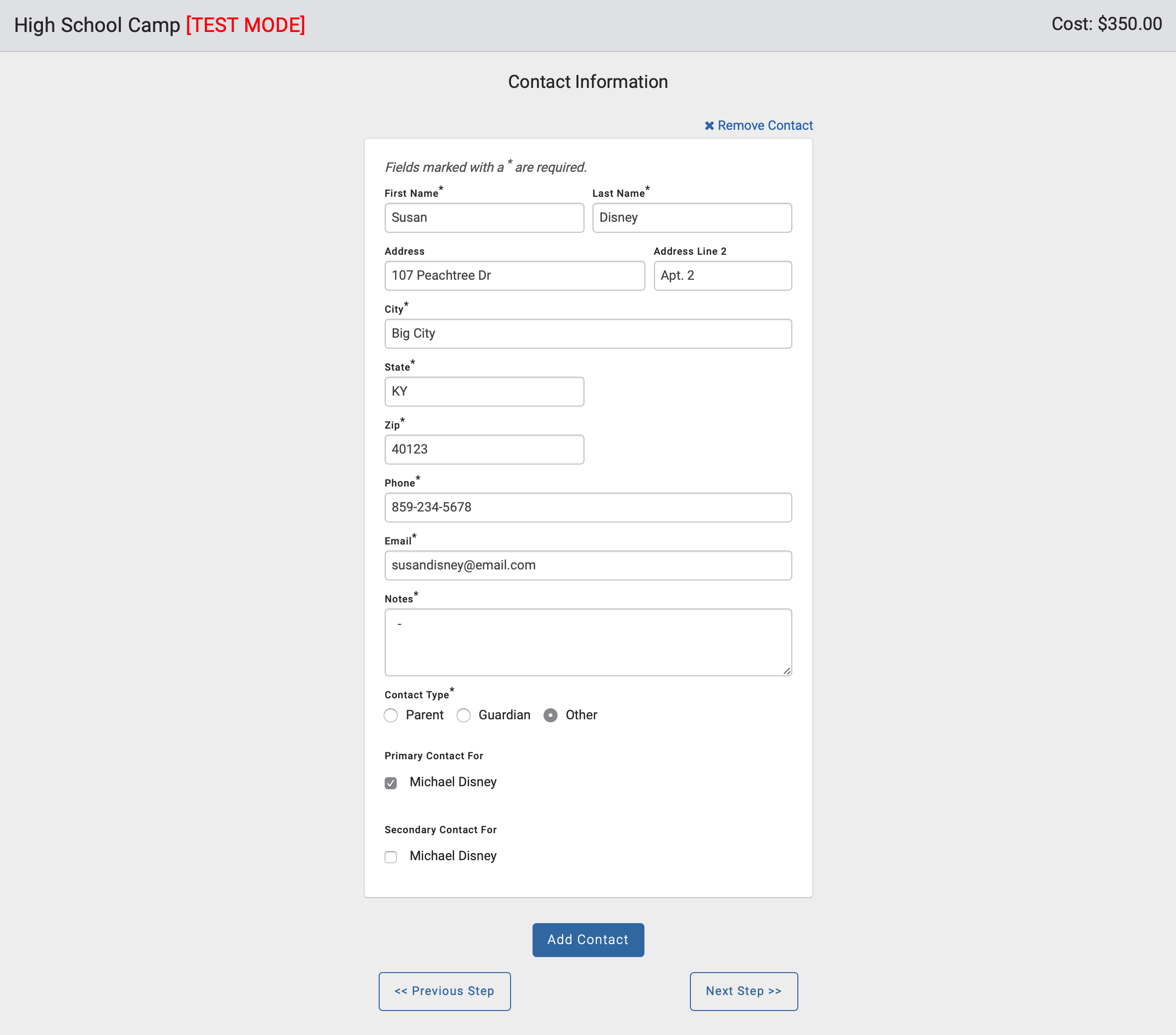
Task: Click the Phone number field
Action: [x=588, y=508]
